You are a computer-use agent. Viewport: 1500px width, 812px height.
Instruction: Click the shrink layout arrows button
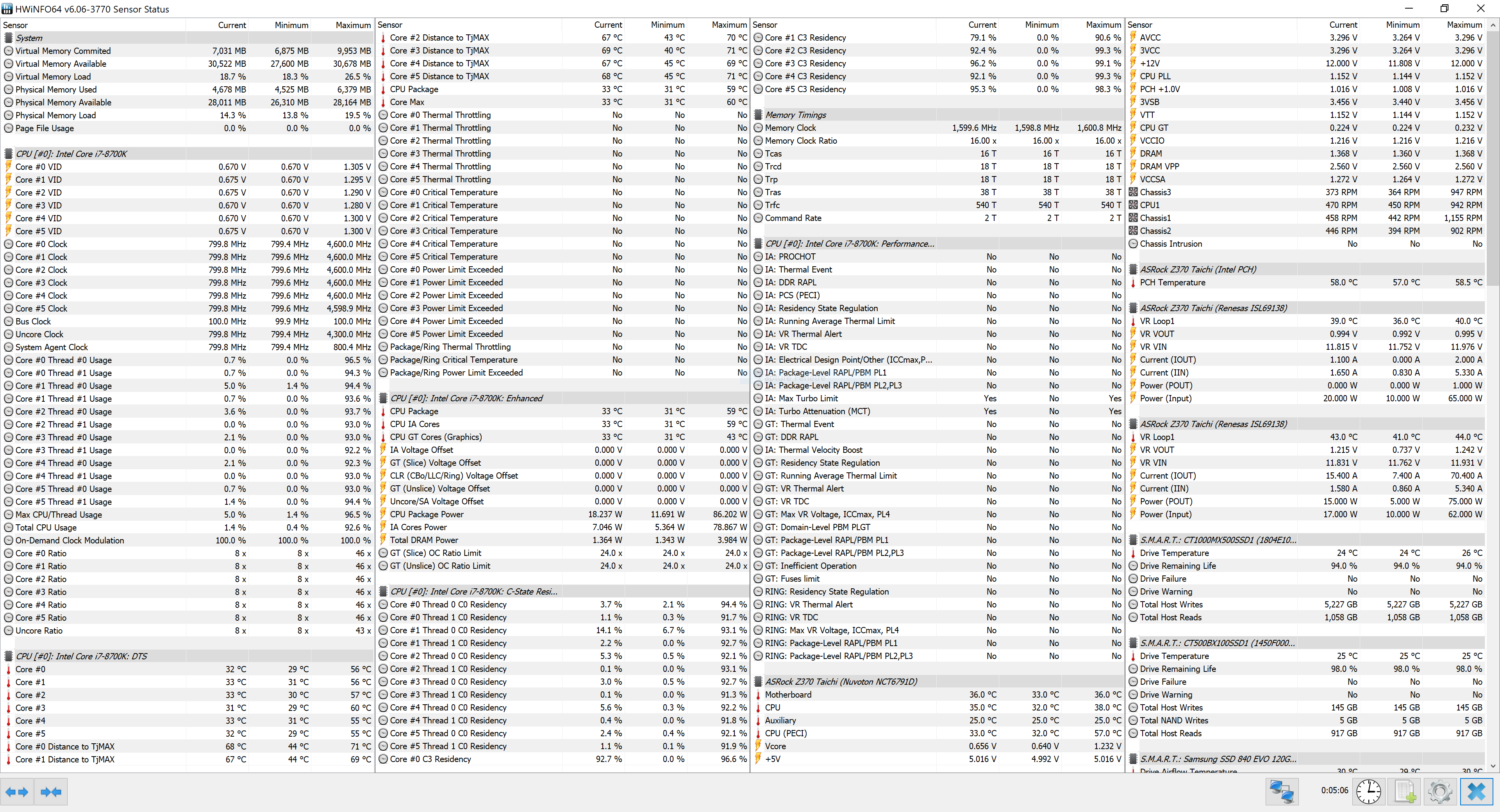(51, 792)
